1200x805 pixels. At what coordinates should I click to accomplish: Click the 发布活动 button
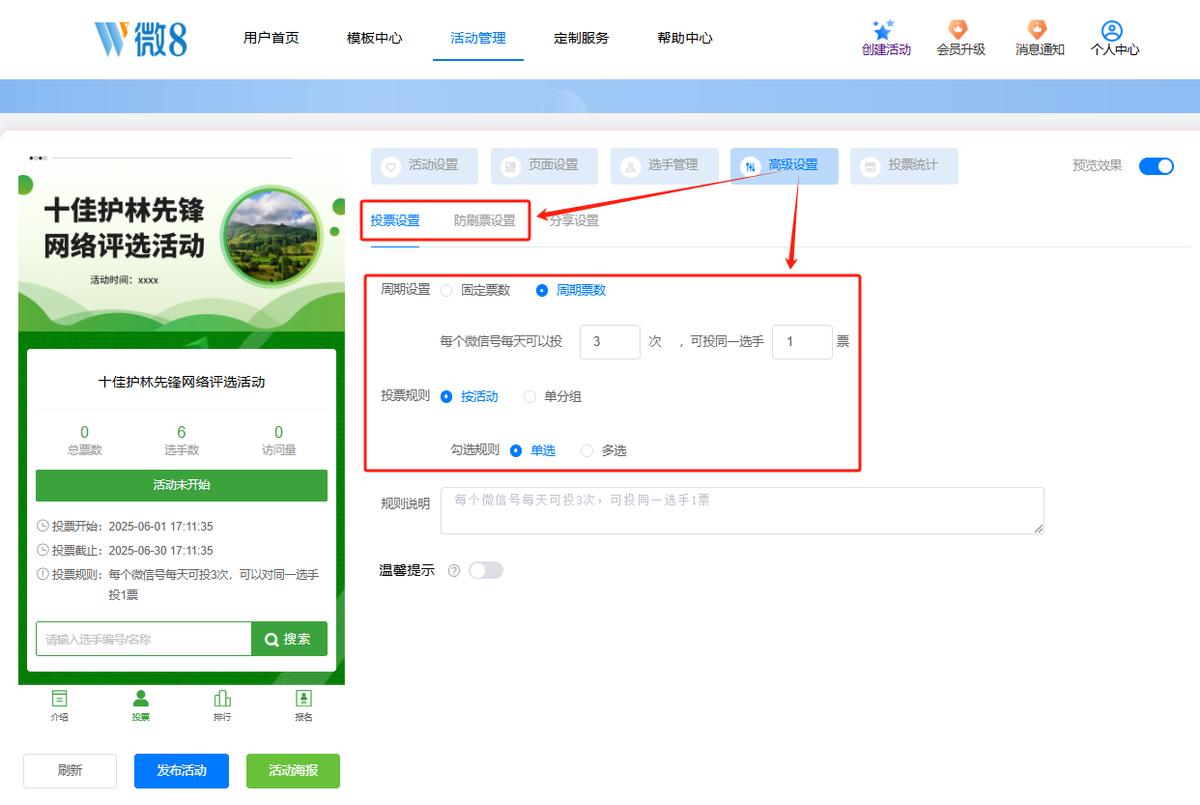pos(182,771)
